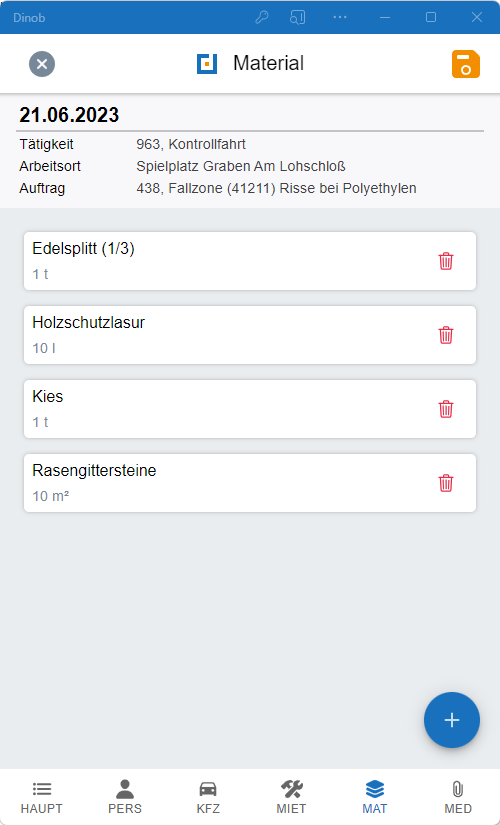Save material using orange disk icon

(466, 64)
